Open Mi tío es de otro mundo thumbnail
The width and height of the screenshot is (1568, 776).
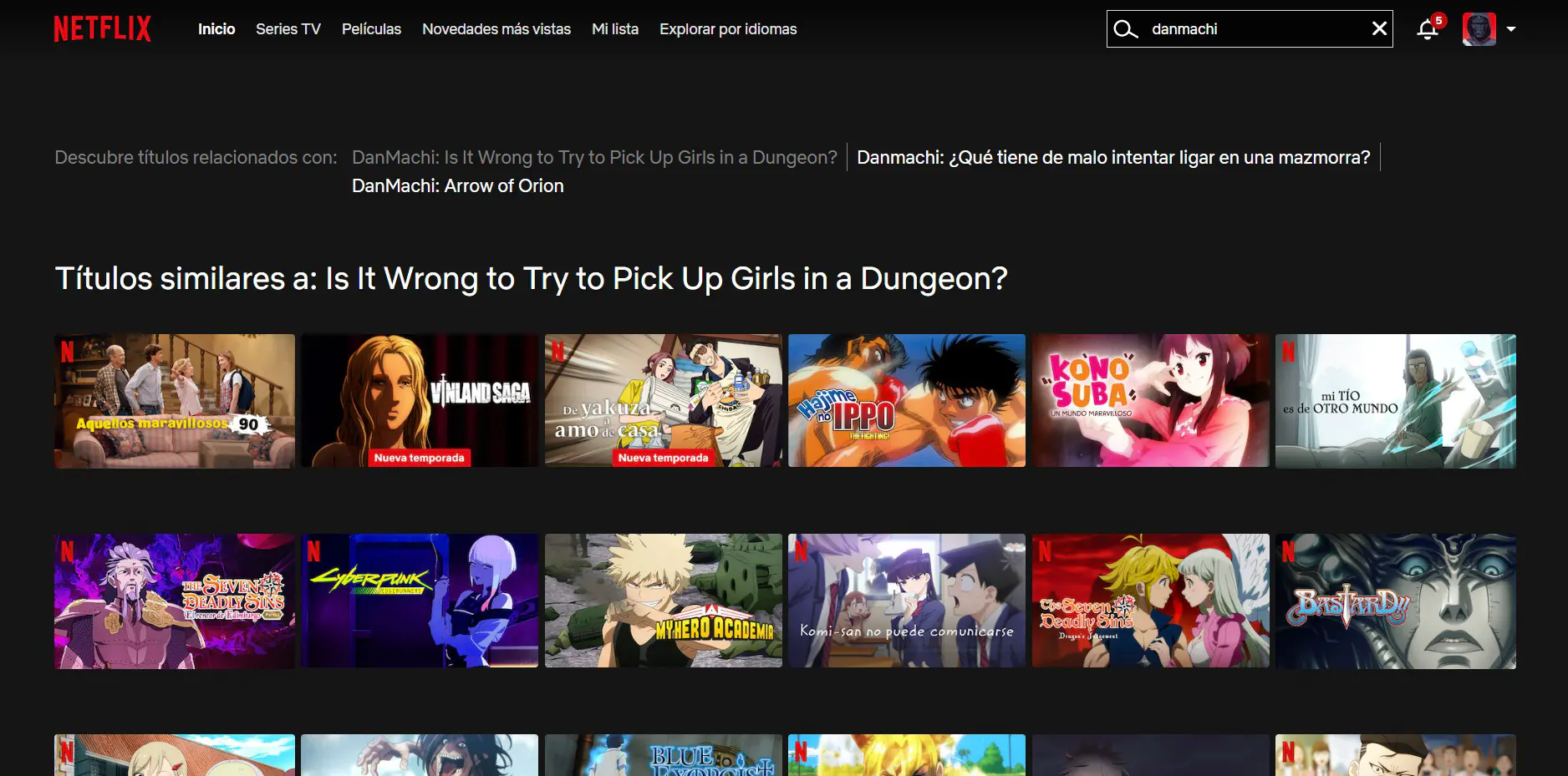tap(1396, 401)
